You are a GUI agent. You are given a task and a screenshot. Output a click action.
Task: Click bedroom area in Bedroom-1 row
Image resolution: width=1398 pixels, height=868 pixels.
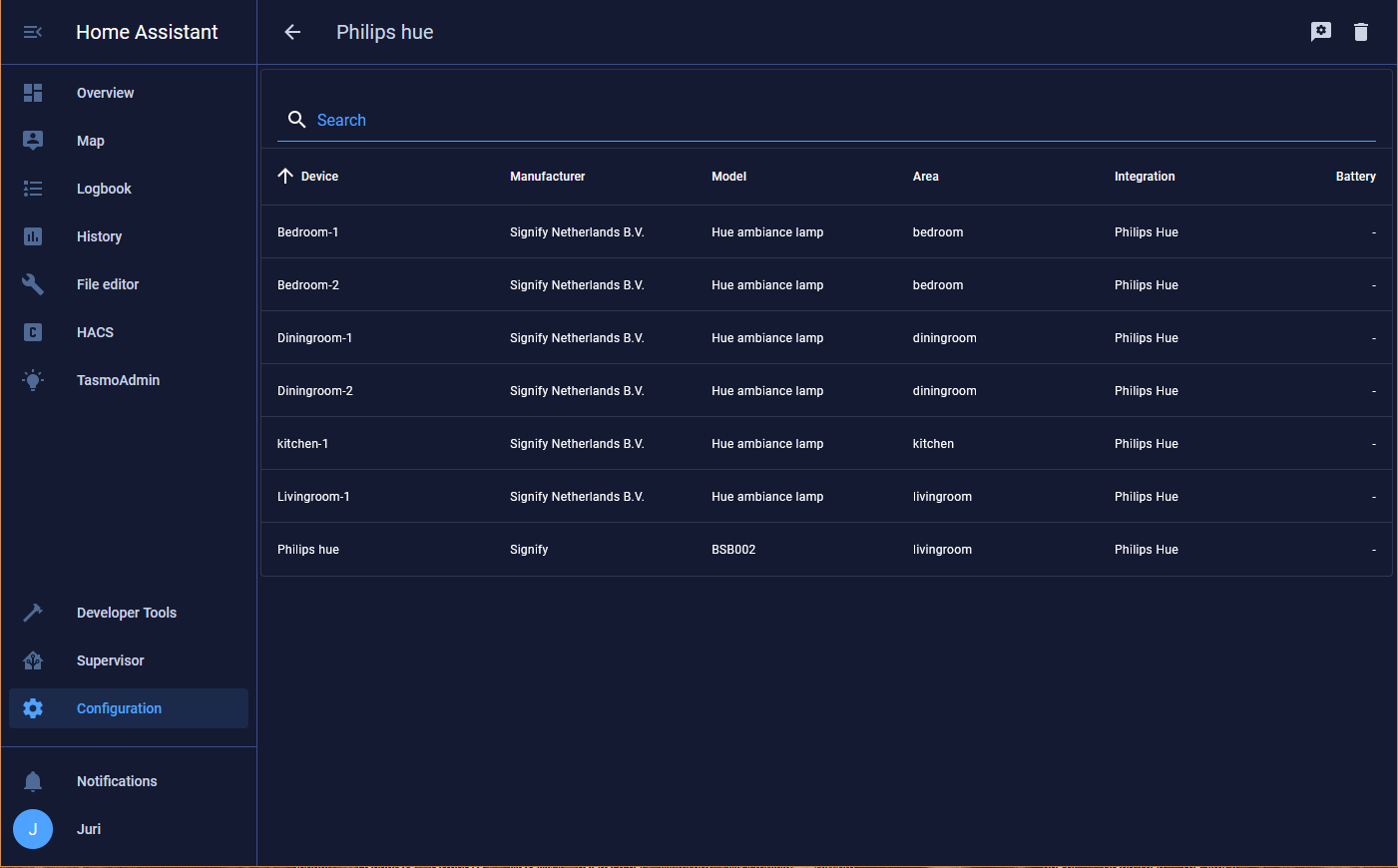(938, 232)
